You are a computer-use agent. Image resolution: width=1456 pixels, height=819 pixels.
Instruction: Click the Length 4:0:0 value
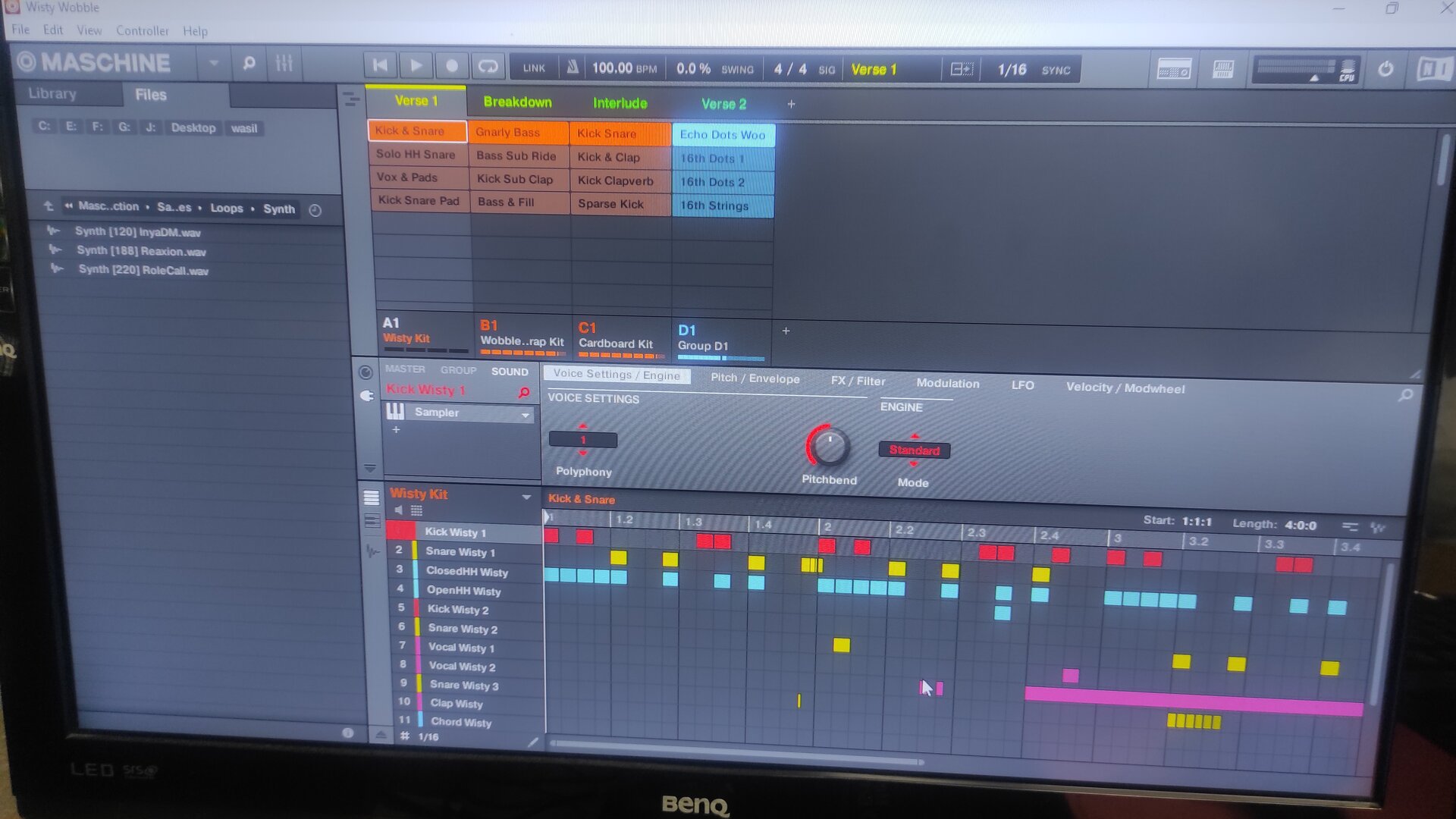[1301, 525]
